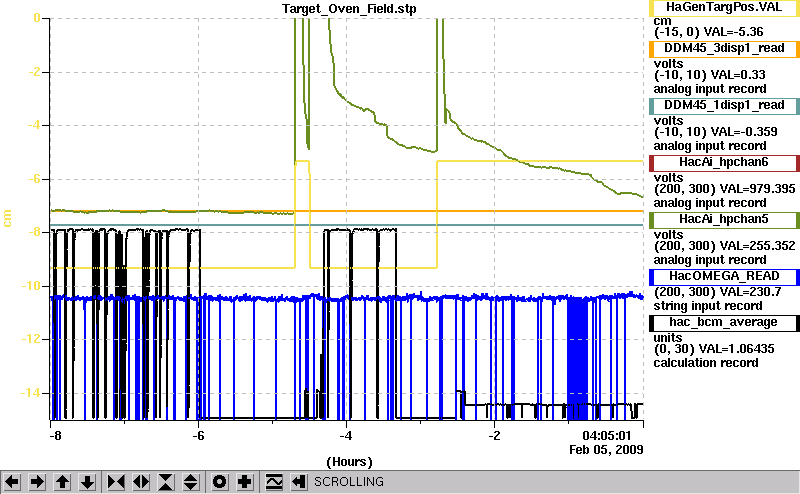The width and height of the screenshot is (800, 494).
Task: Click the circle icon in the toolbar
Action: [219, 482]
